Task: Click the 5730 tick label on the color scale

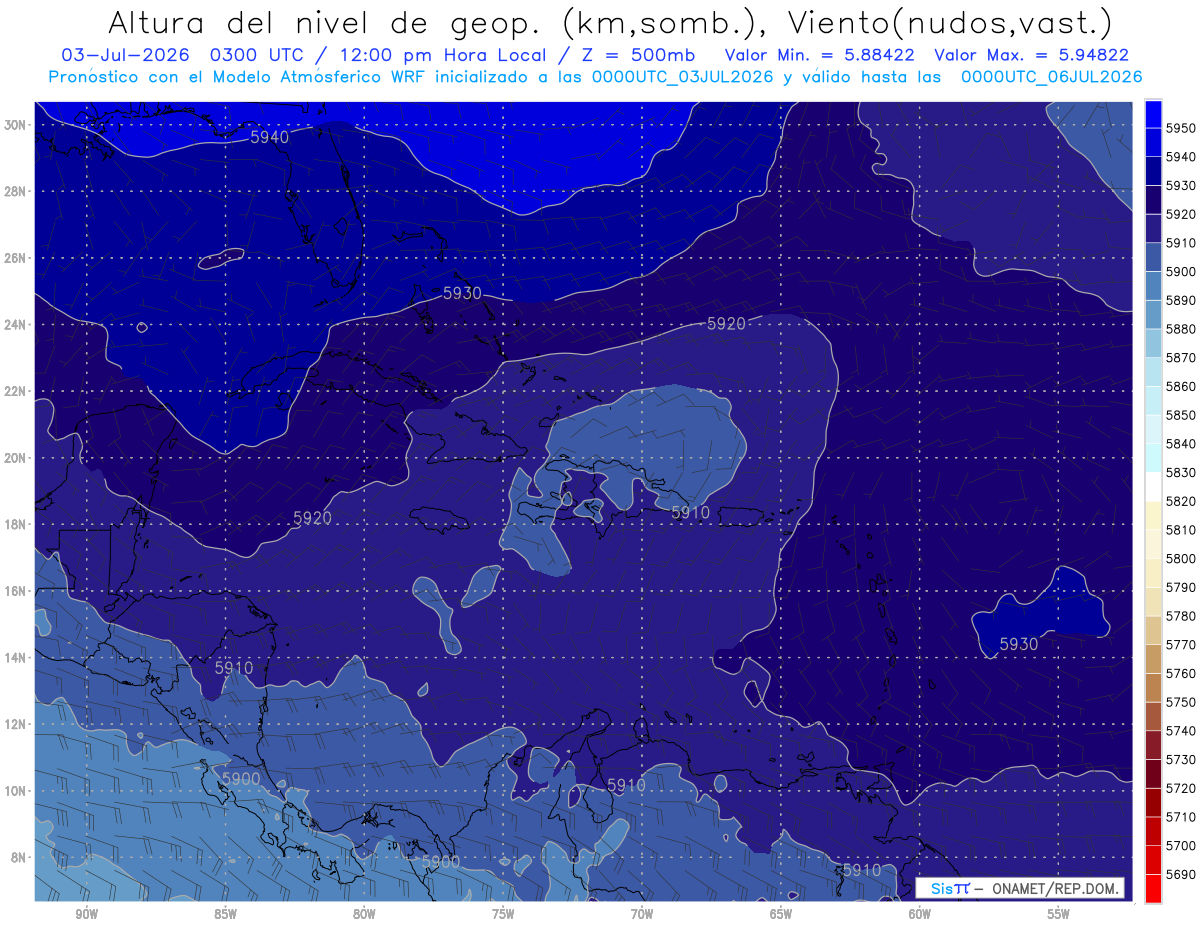Action: click(x=1181, y=760)
